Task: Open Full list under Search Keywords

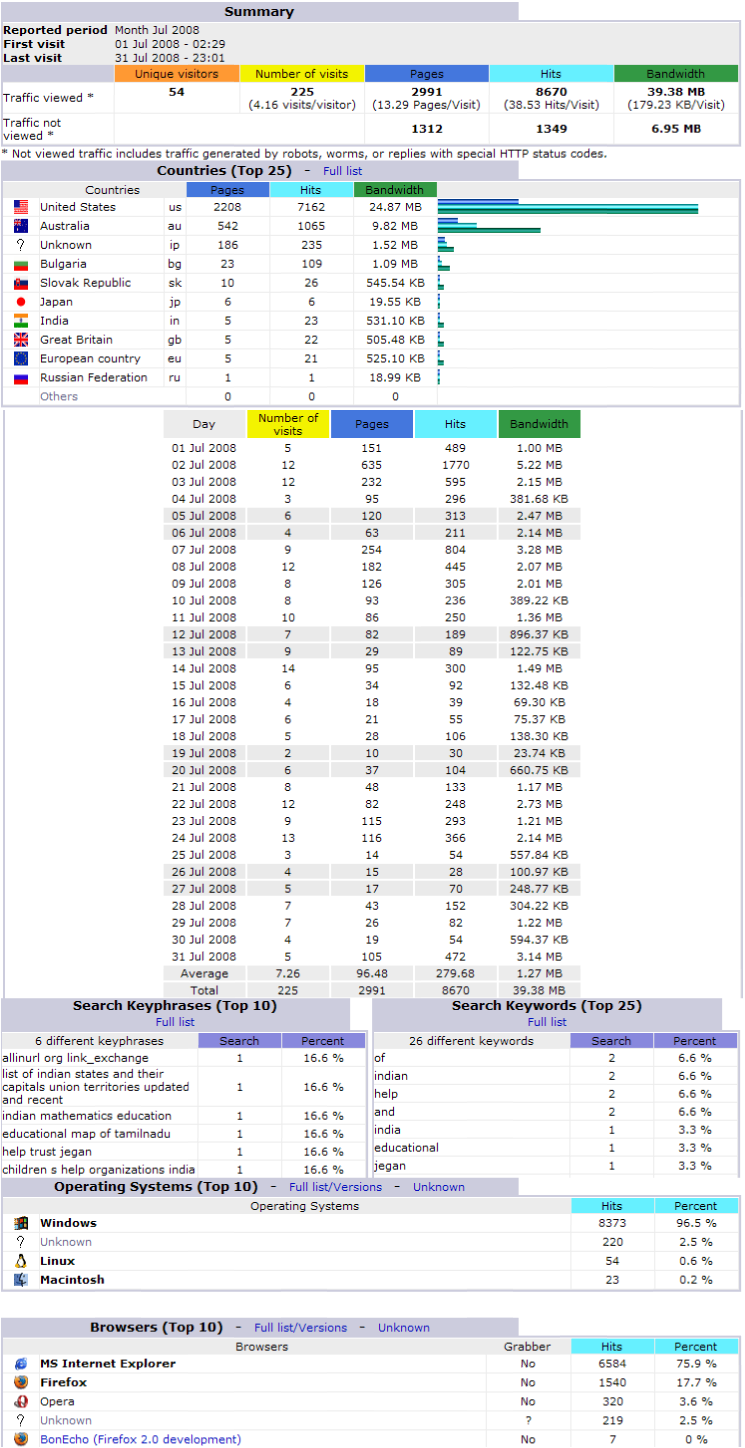Action: tap(547, 1022)
